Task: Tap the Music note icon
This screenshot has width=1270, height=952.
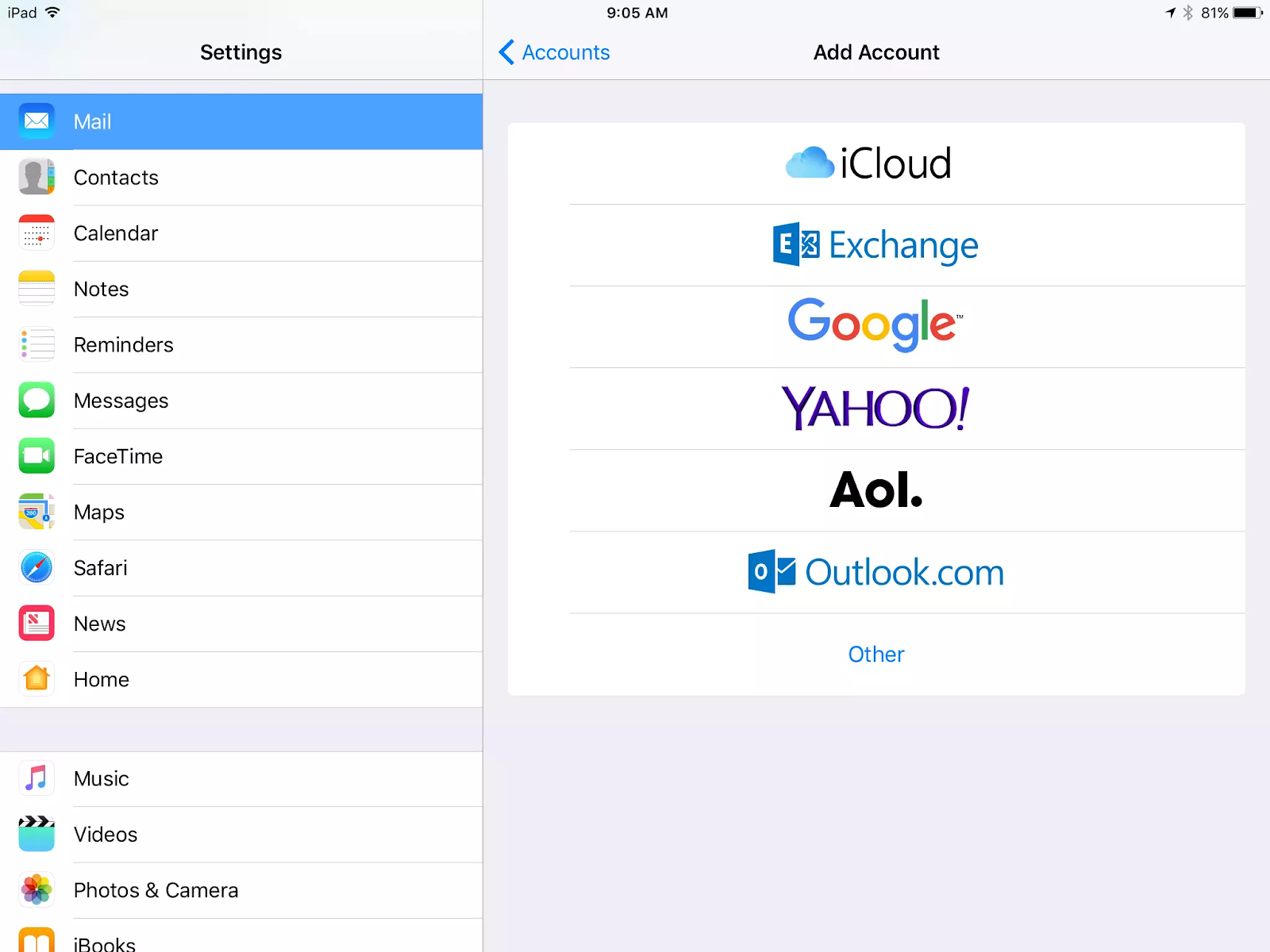Action: [x=37, y=778]
